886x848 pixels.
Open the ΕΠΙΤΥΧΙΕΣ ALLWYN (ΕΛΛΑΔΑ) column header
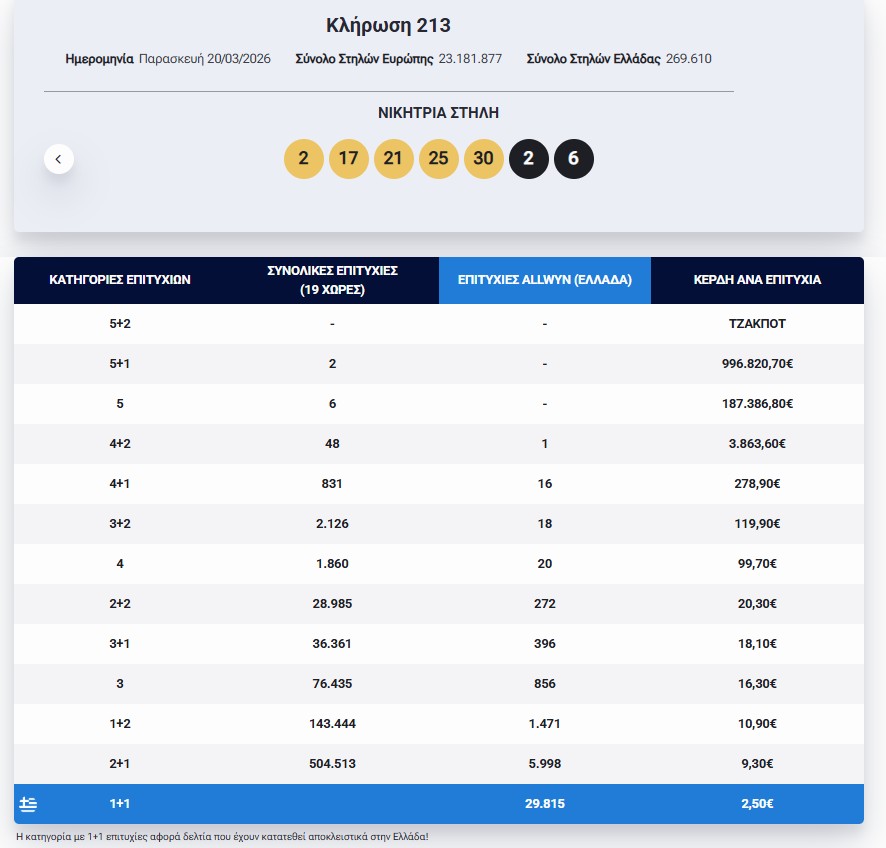(x=544, y=280)
